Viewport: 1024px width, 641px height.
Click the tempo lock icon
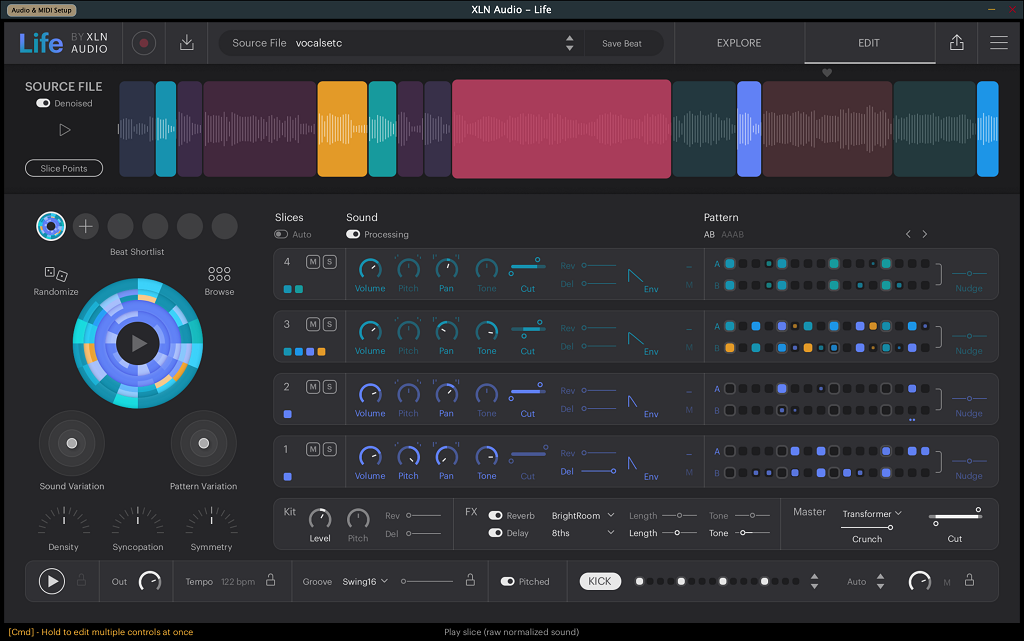click(270, 580)
